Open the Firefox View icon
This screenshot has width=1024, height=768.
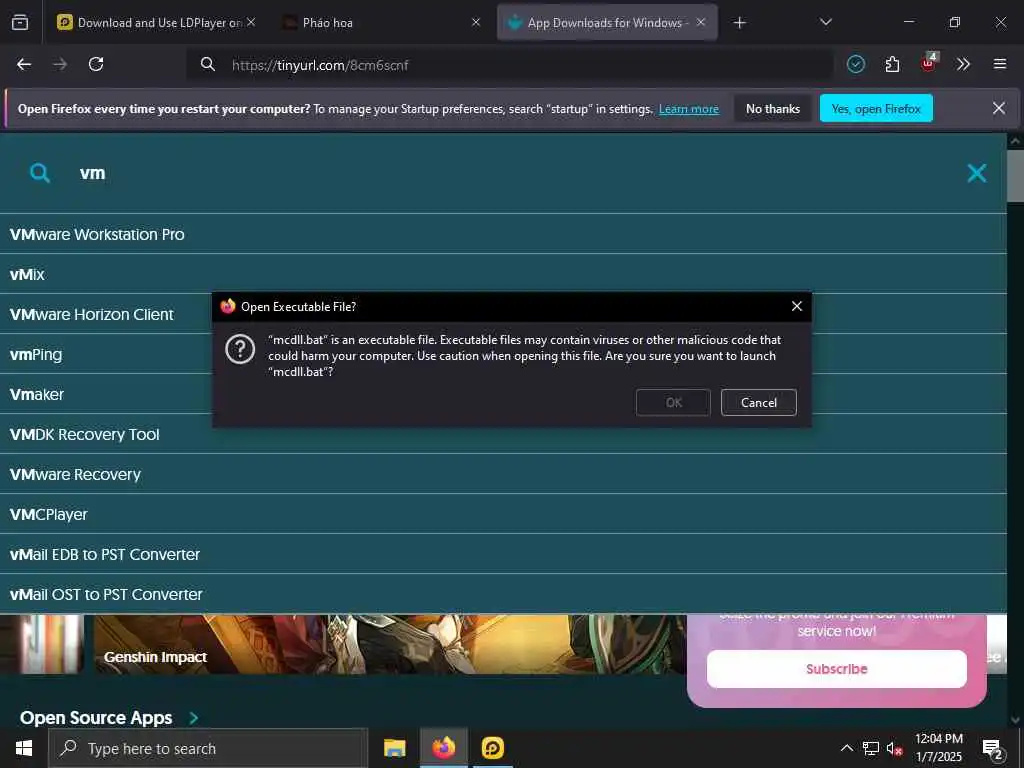click(20, 23)
